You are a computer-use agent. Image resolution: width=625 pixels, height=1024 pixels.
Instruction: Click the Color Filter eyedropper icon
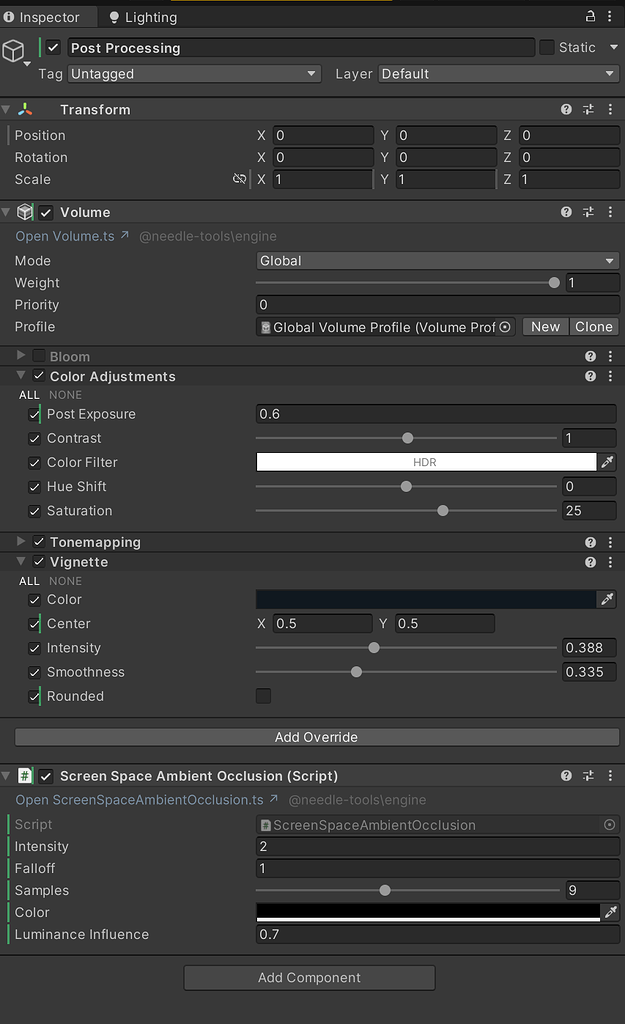608,462
